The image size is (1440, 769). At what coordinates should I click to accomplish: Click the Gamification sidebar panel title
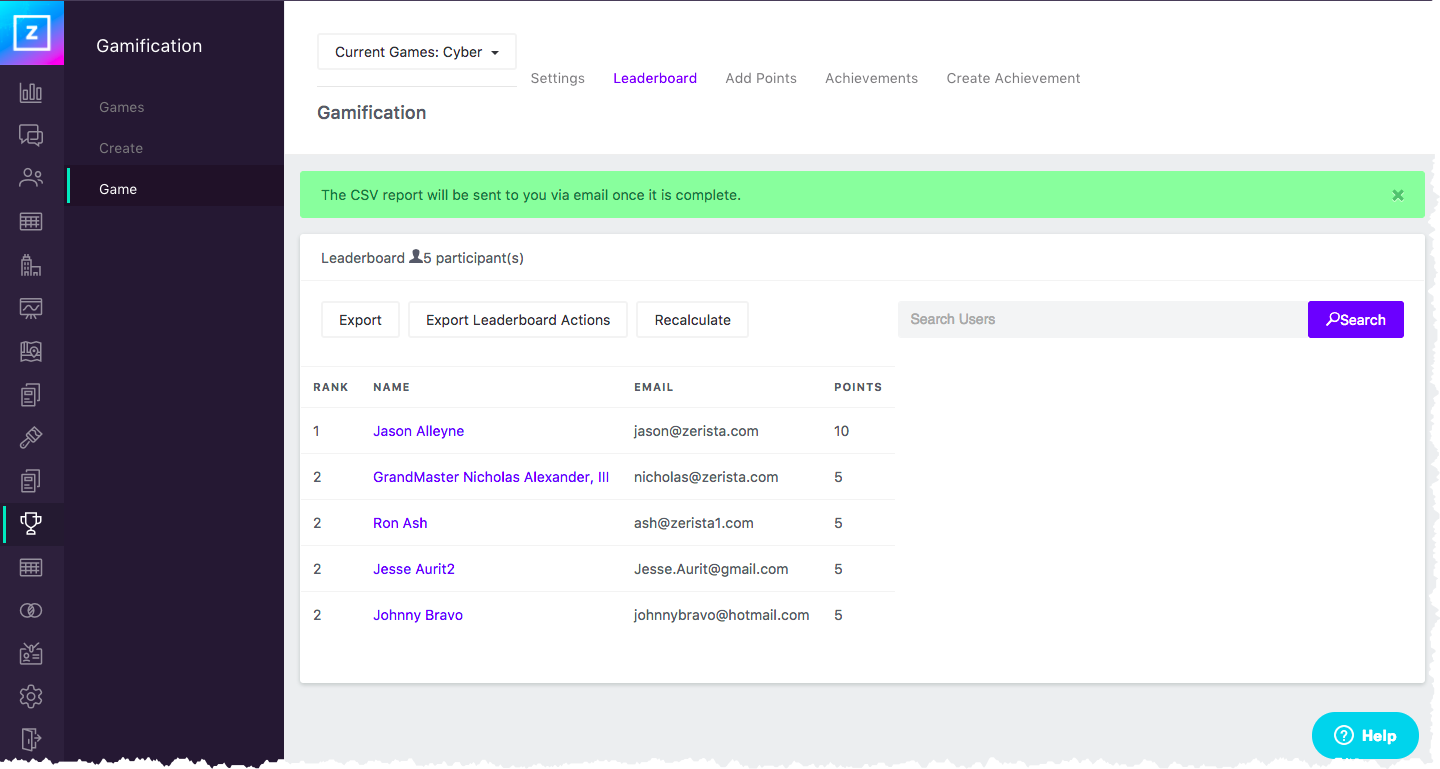click(149, 46)
